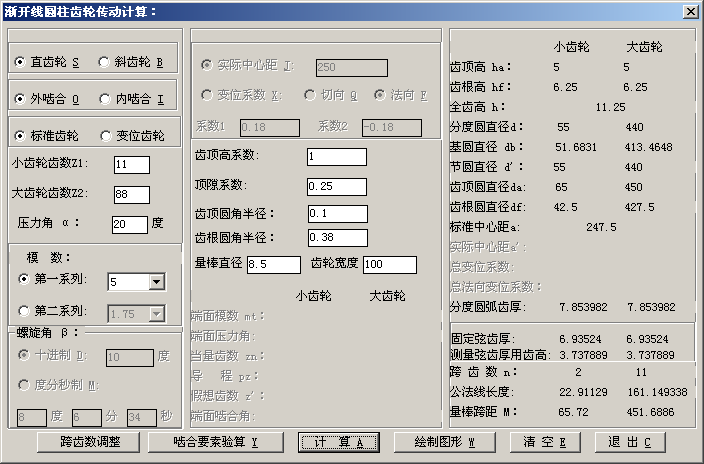Viewport: 704px width, 464px height.
Task: Focus 大齿轮齿数Z2 input field
Action: click(x=132, y=195)
